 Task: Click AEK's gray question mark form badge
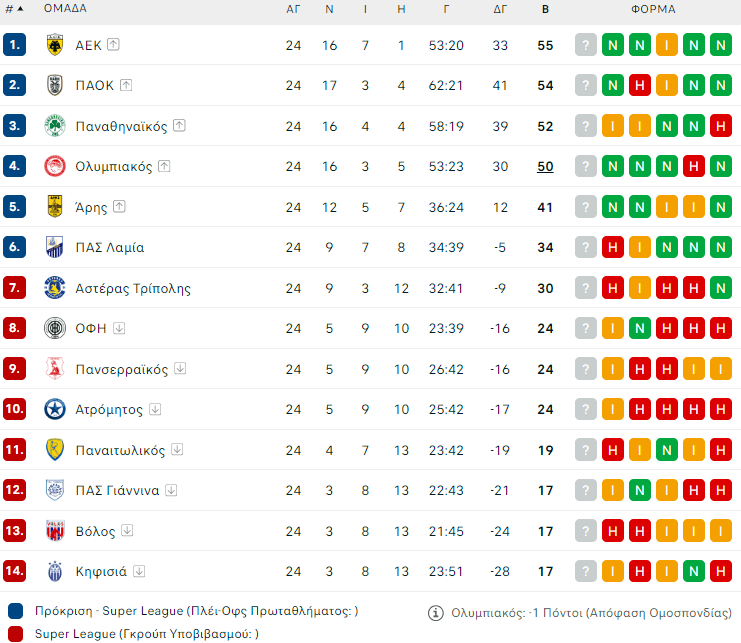coord(586,45)
